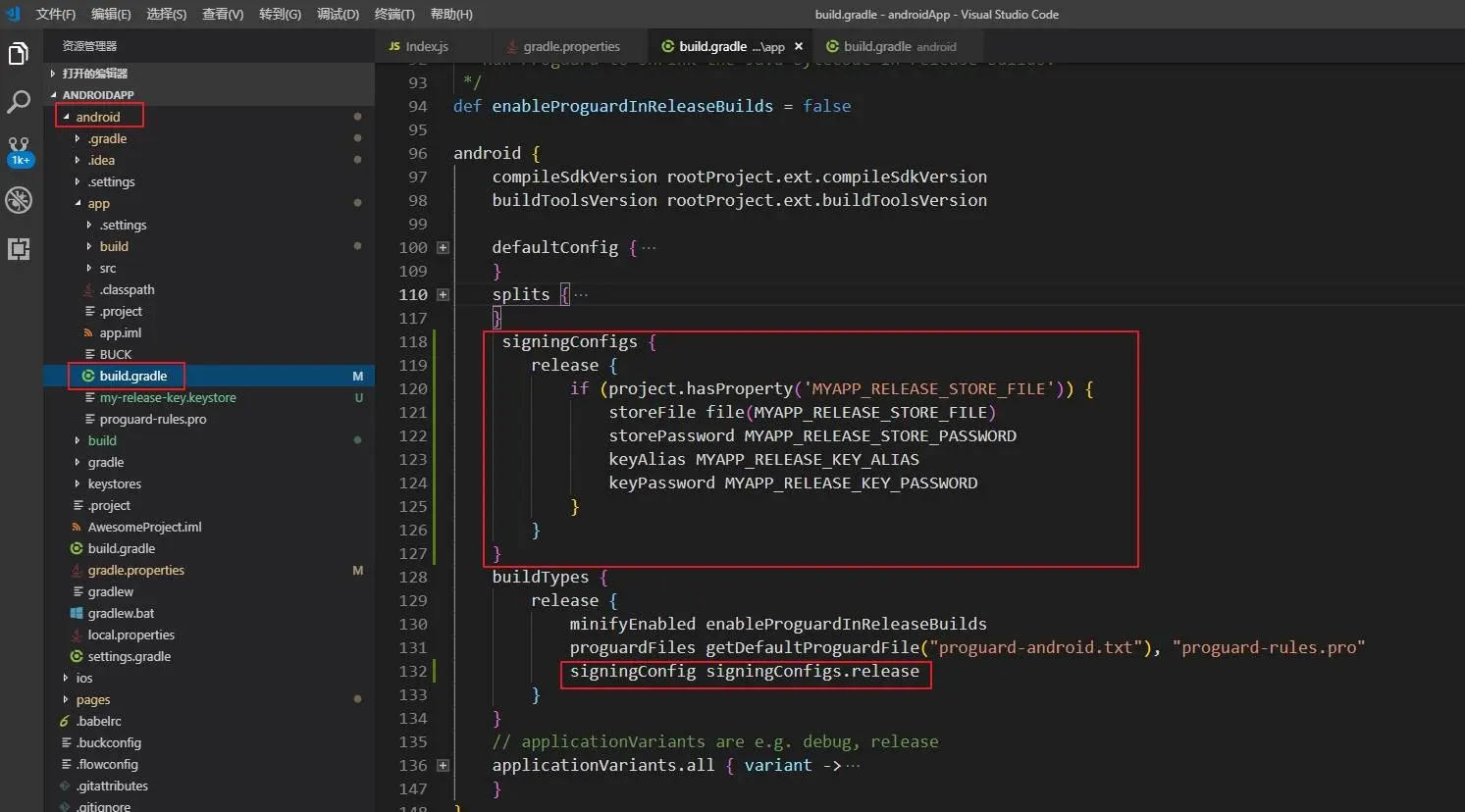This screenshot has height=812, width=1465.
Task: Click the 'keyAlias MYAPP_RELEASE_KEY_ALIAS' line
Action: [763, 460]
